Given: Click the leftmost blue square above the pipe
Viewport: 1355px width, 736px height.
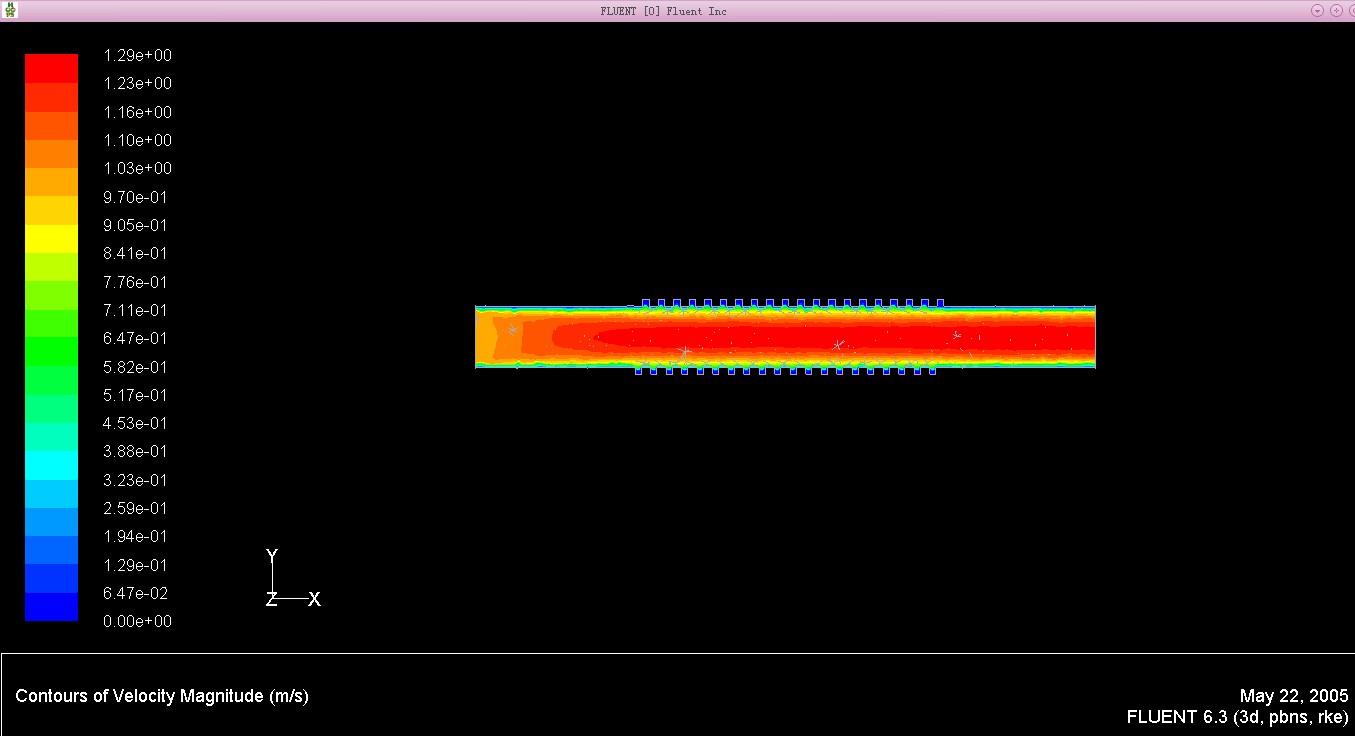Looking at the screenshot, I should (x=646, y=302).
